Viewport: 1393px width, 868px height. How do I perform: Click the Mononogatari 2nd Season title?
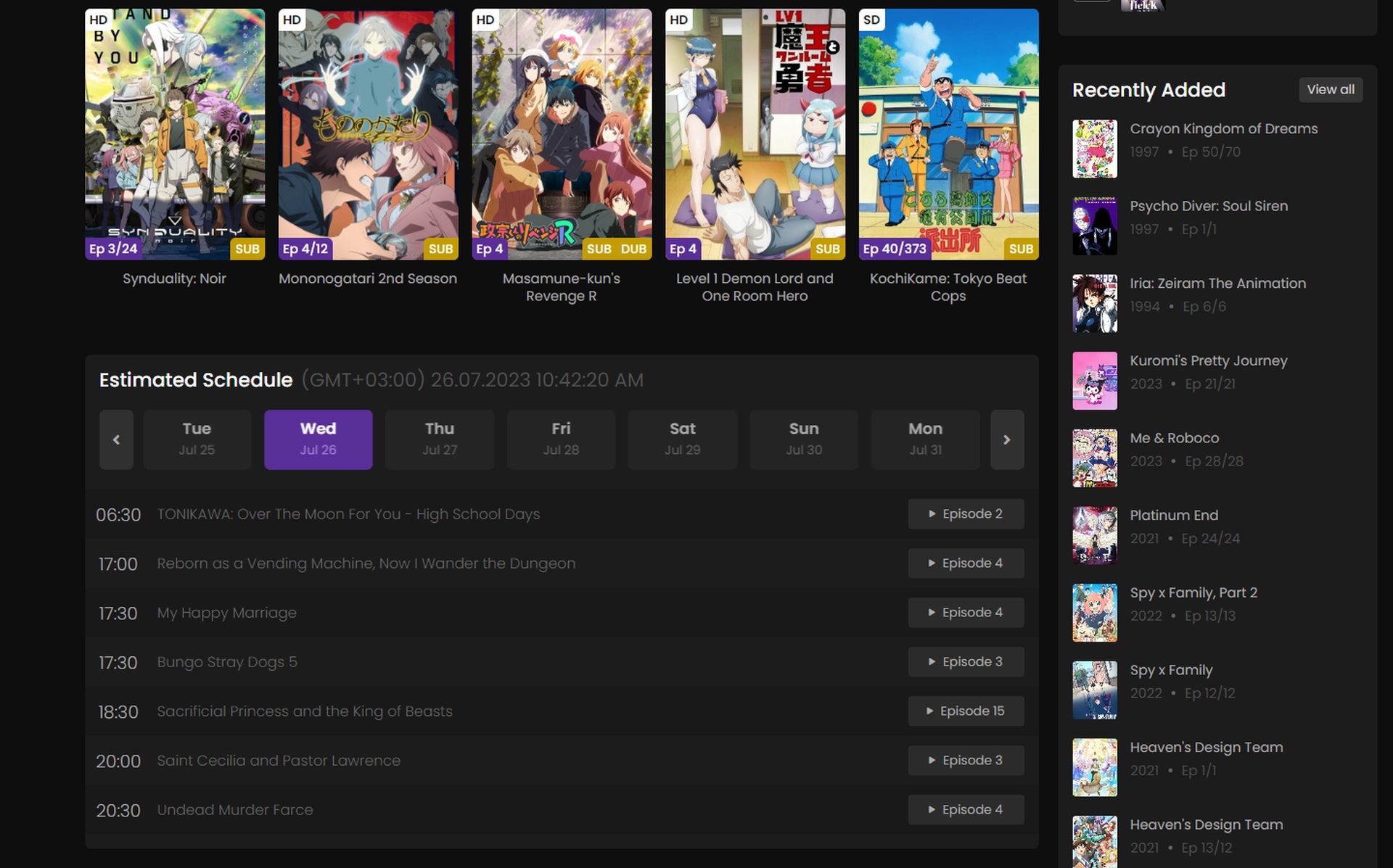tap(368, 278)
